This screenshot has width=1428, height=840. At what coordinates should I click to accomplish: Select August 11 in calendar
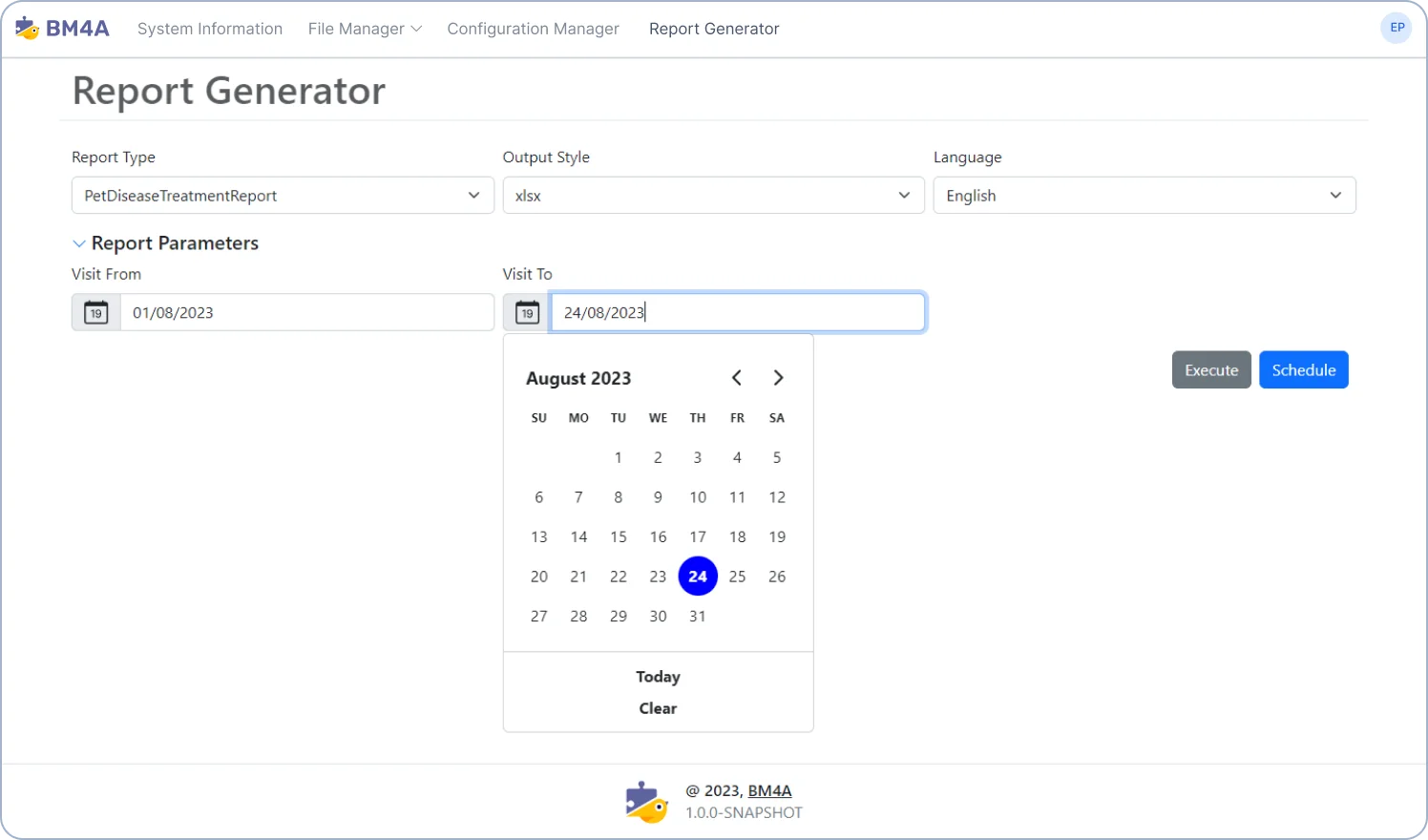pos(737,497)
